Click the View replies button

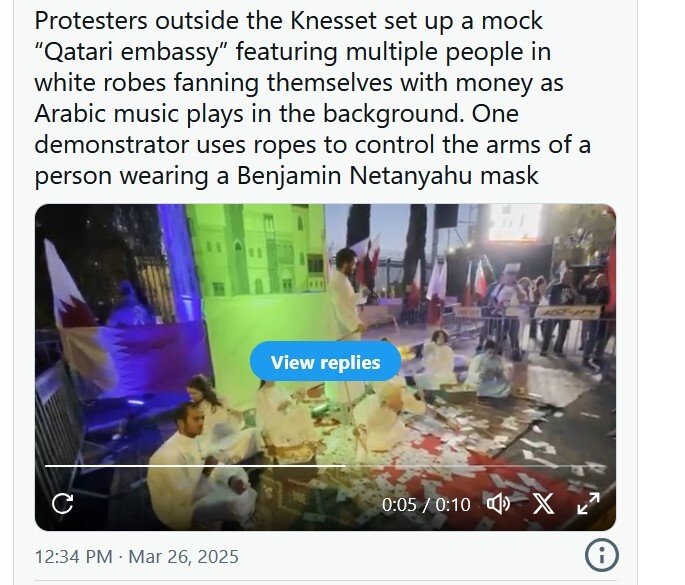(x=325, y=362)
